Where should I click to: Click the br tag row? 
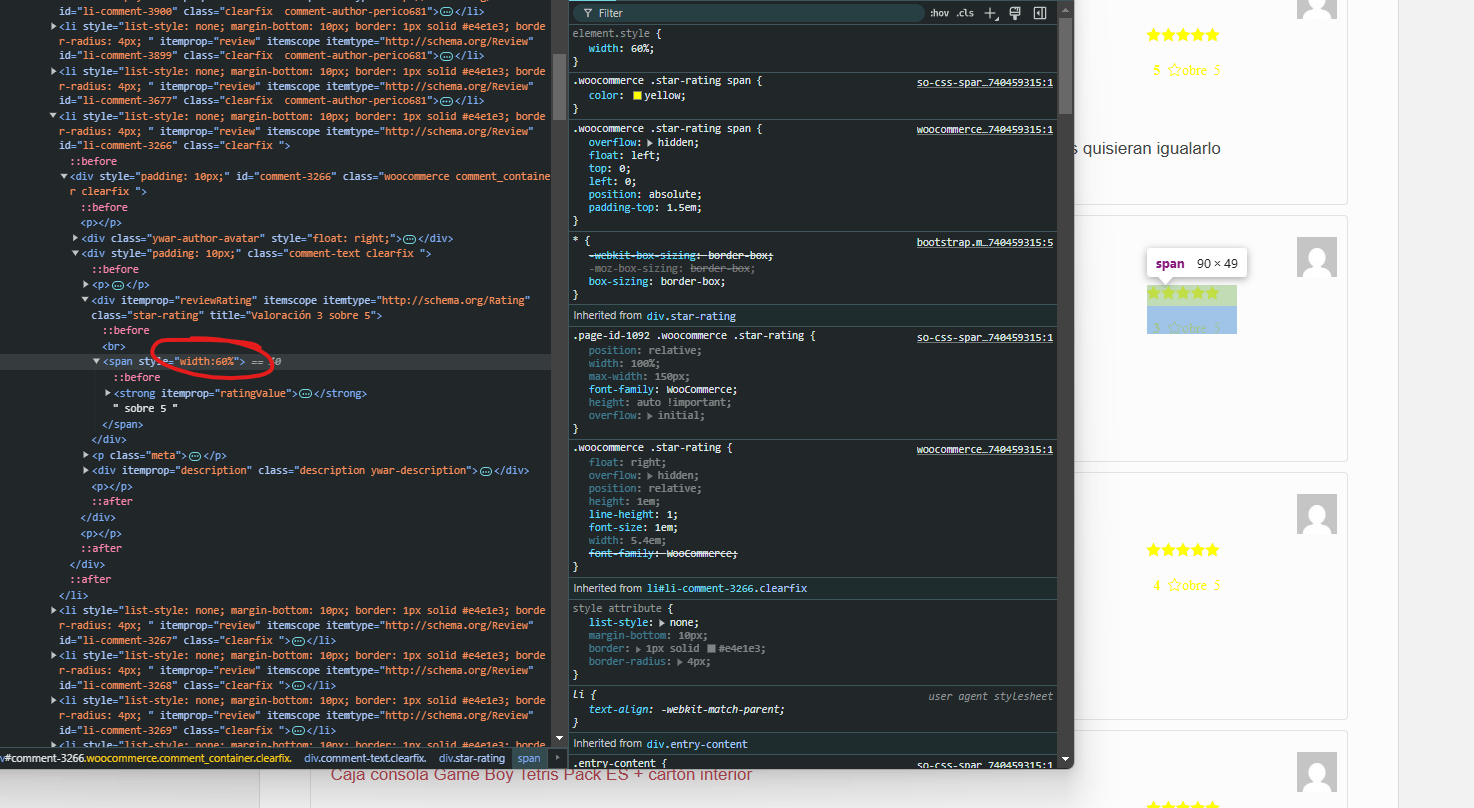point(113,347)
